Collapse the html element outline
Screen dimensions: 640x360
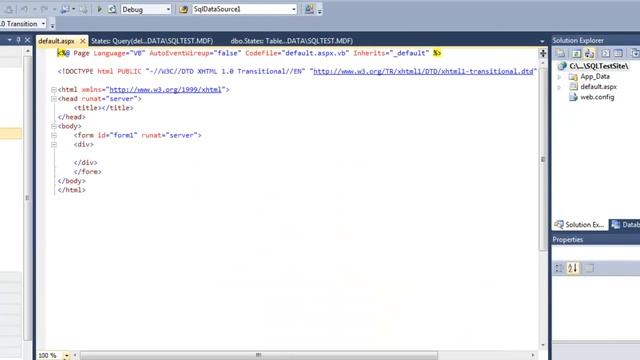[53, 89]
